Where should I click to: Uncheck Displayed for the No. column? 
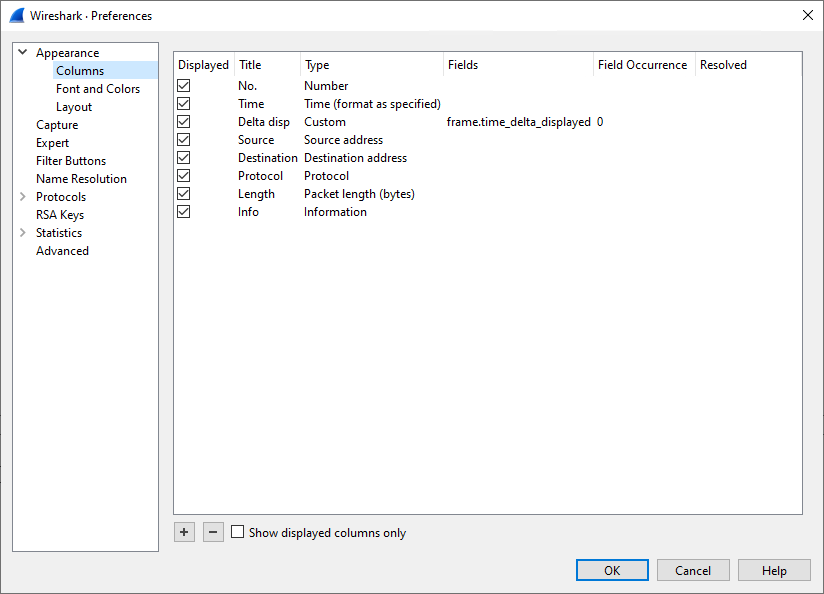[183, 85]
